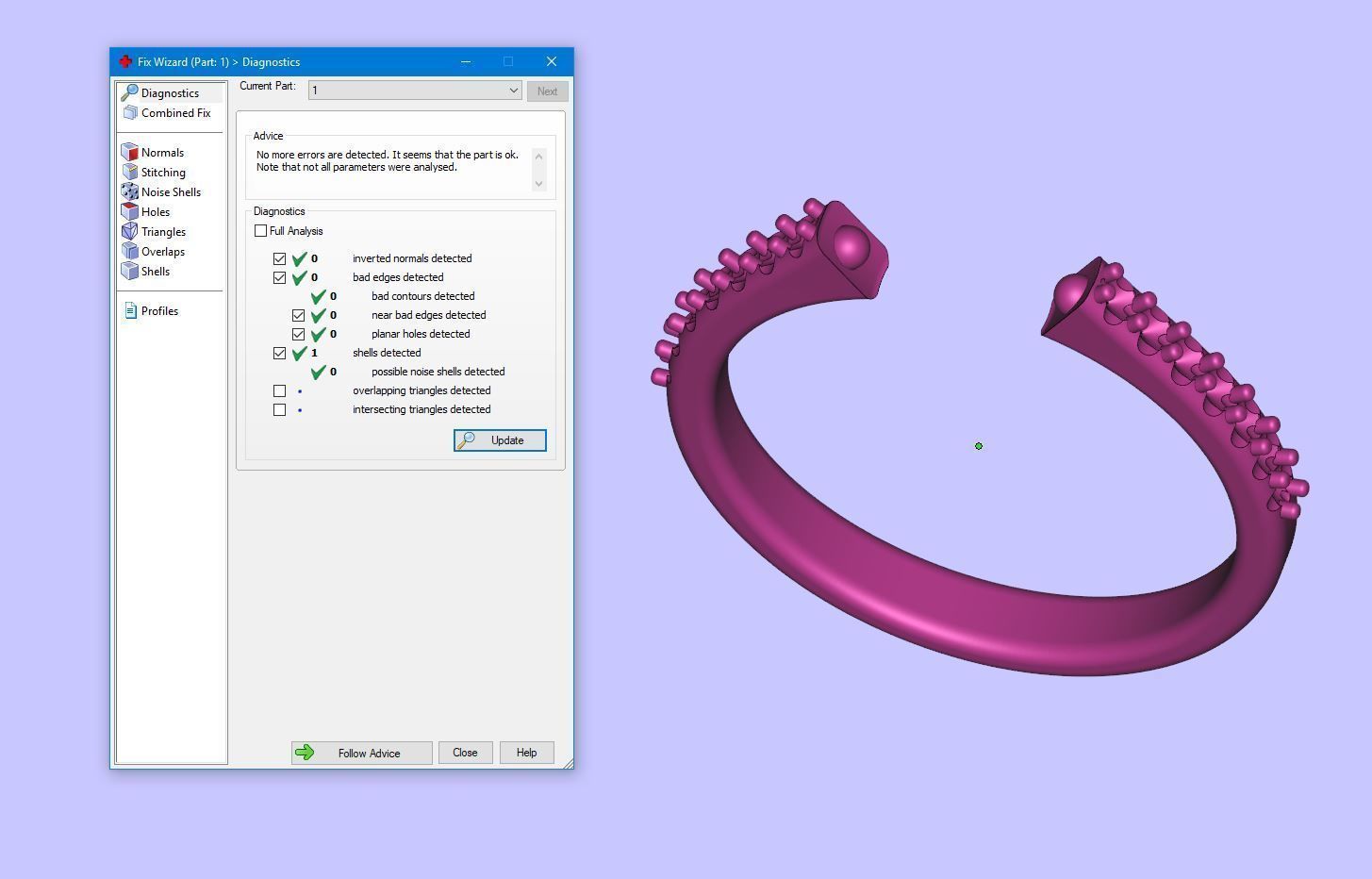Click the Close button
This screenshot has width=1372, height=879.
(465, 753)
